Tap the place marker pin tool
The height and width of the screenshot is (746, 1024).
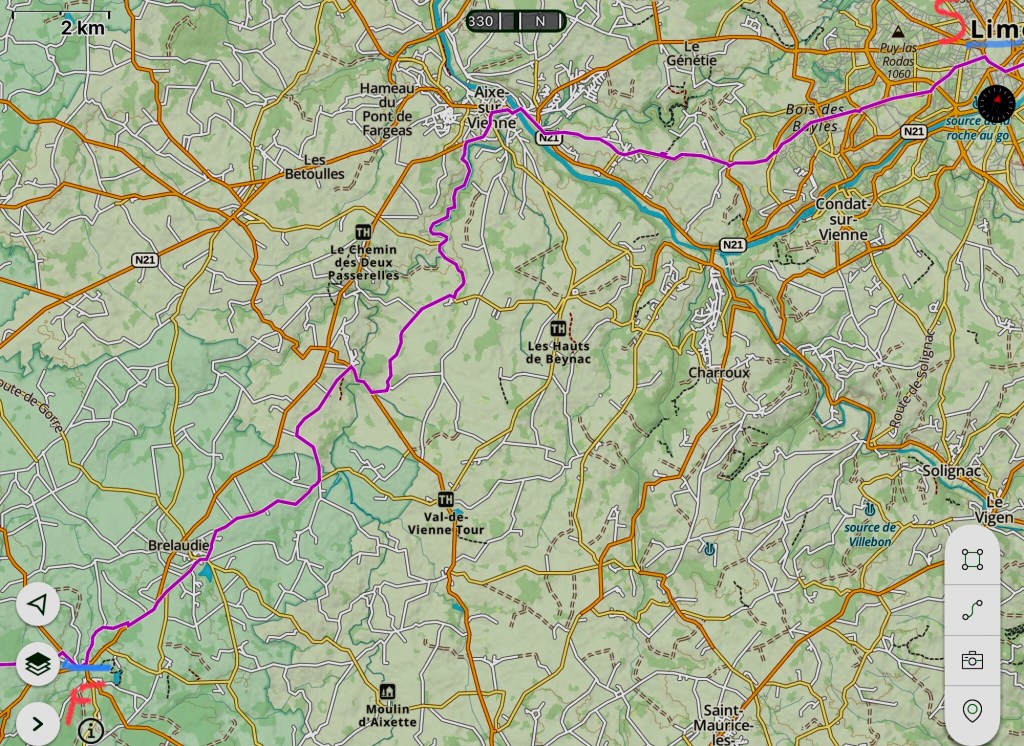coord(972,710)
